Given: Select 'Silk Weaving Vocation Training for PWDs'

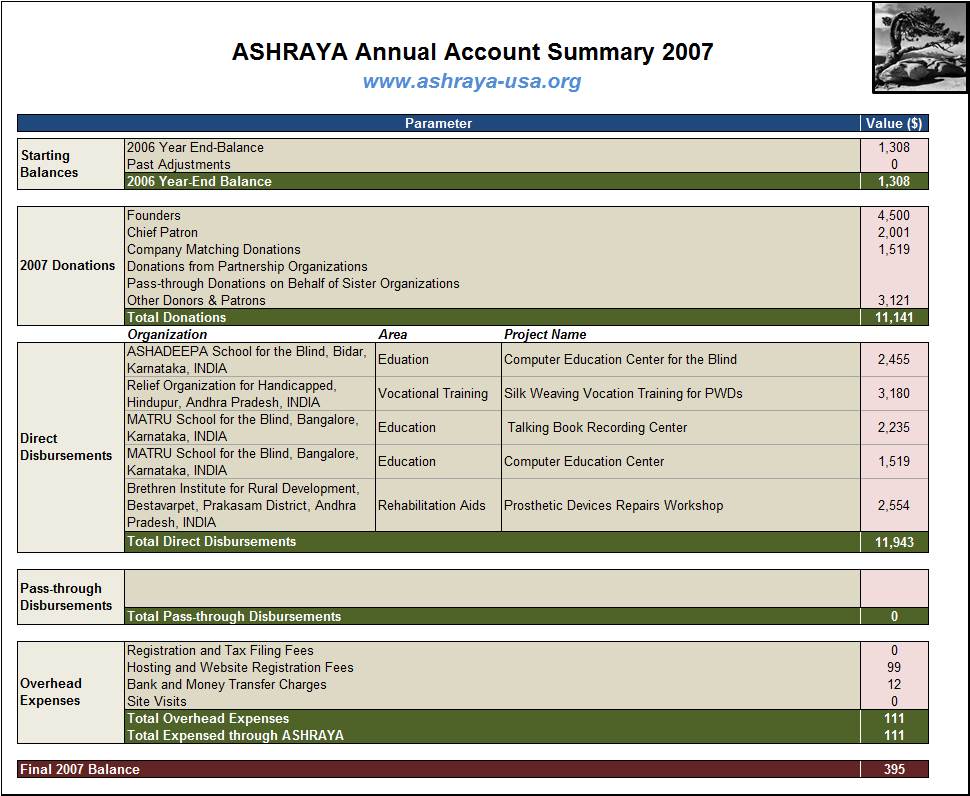Looking at the screenshot, I should 623,393.
